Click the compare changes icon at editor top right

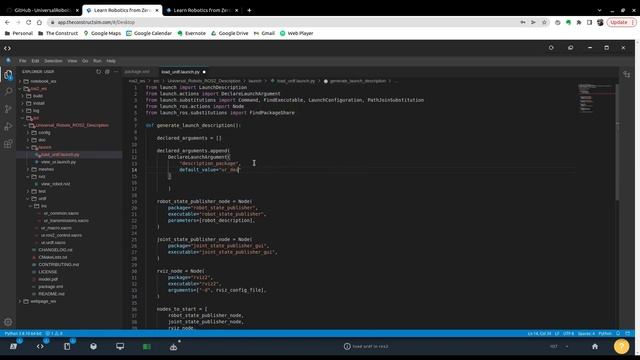(627, 74)
